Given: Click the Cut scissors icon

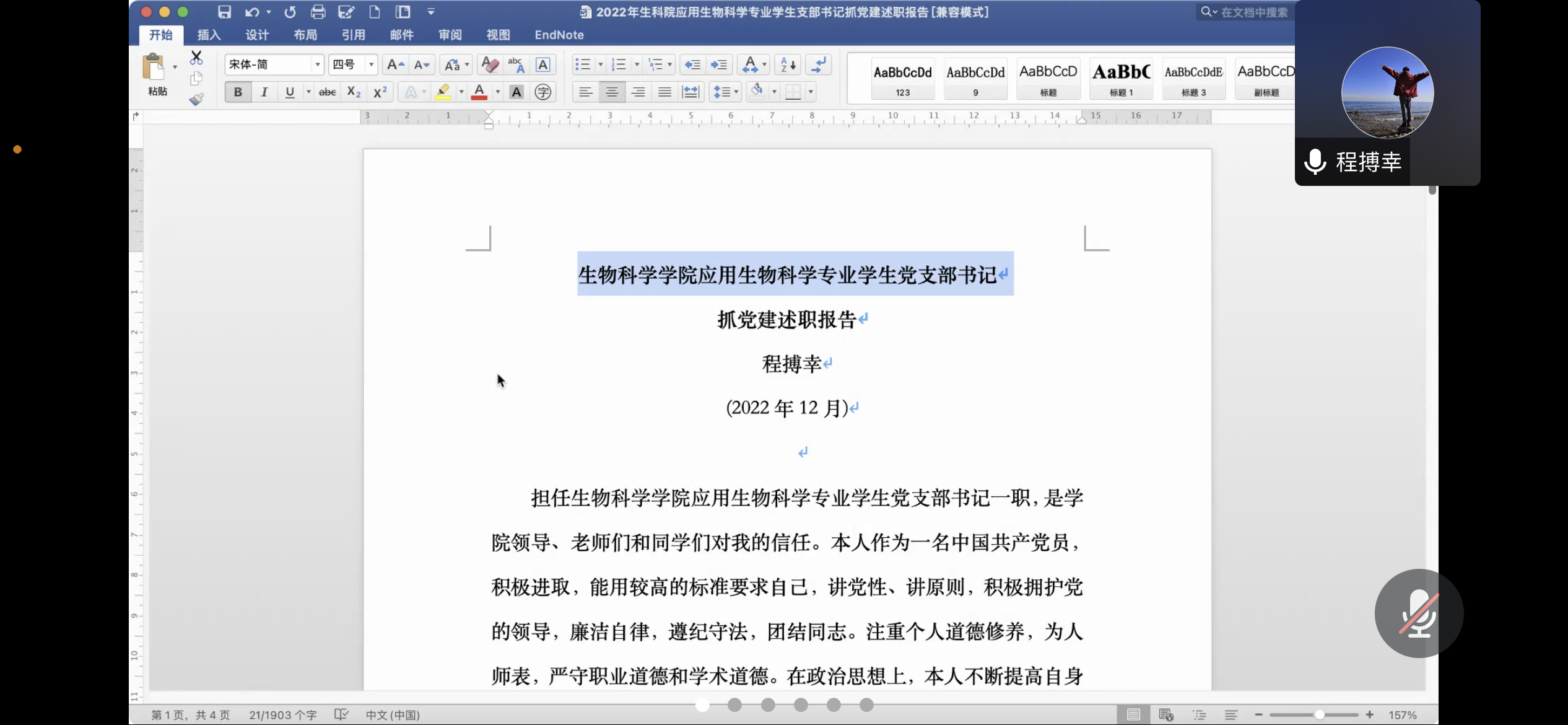Looking at the screenshot, I should tap(196, 58).
